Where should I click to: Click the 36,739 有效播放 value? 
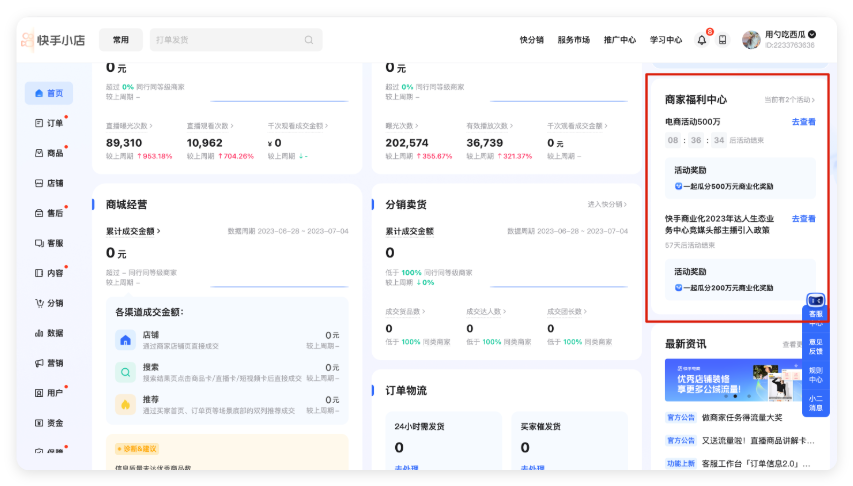click(x=485, y=143)
